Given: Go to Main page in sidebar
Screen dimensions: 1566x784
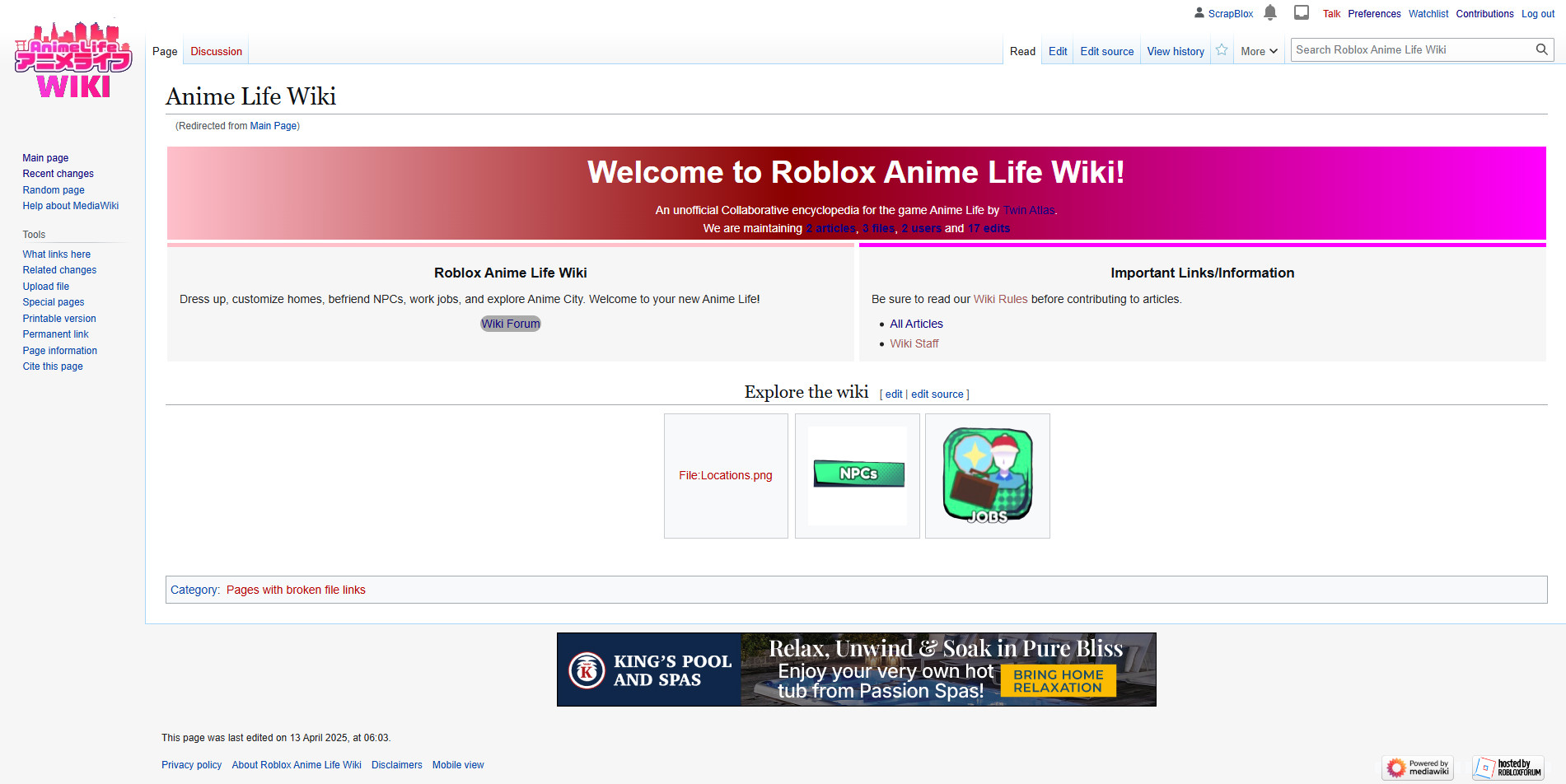Looking at the screenshot, I should [x=45, y=158].
